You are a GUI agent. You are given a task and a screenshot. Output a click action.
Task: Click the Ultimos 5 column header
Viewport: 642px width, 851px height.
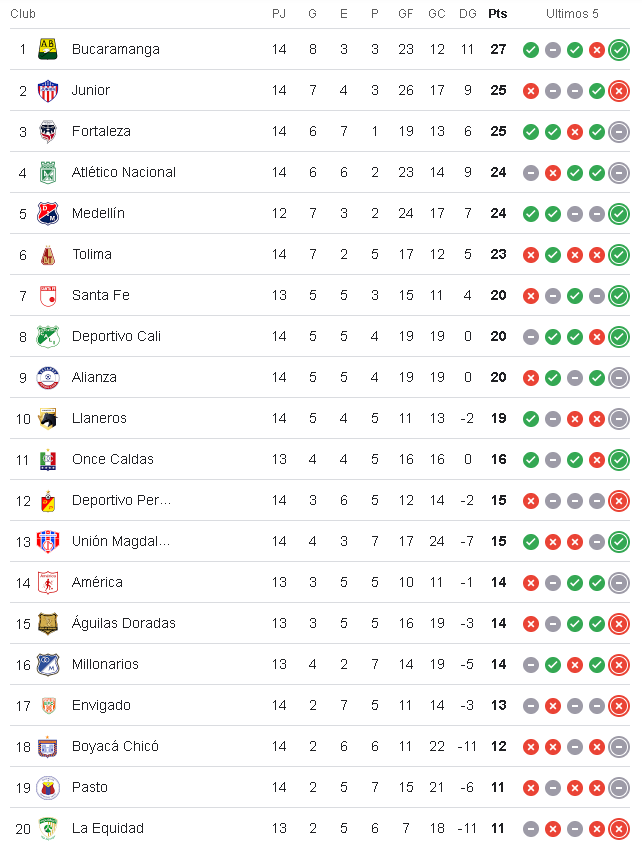click(574, 13)
